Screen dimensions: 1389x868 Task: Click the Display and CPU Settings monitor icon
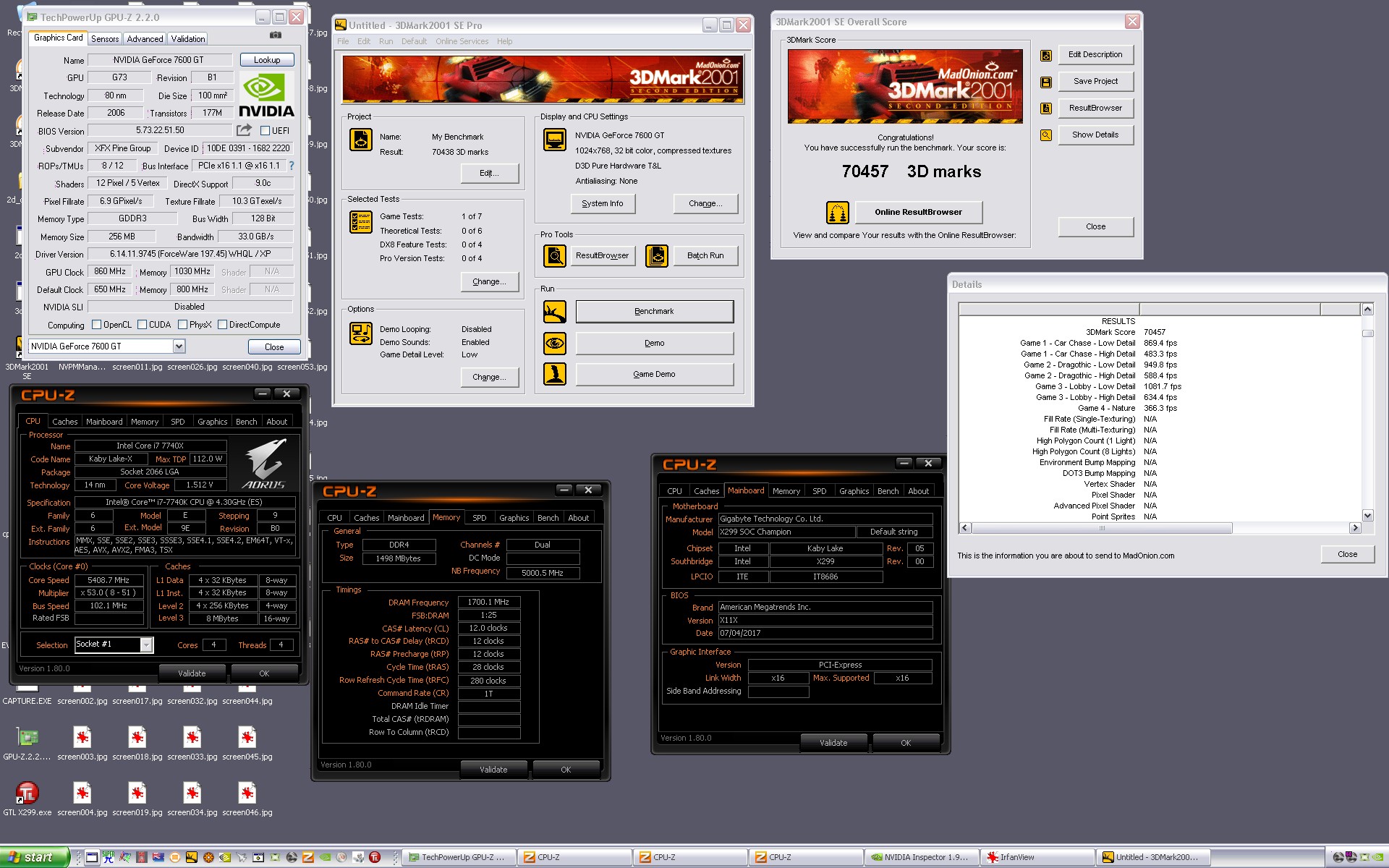pos(555,140)
